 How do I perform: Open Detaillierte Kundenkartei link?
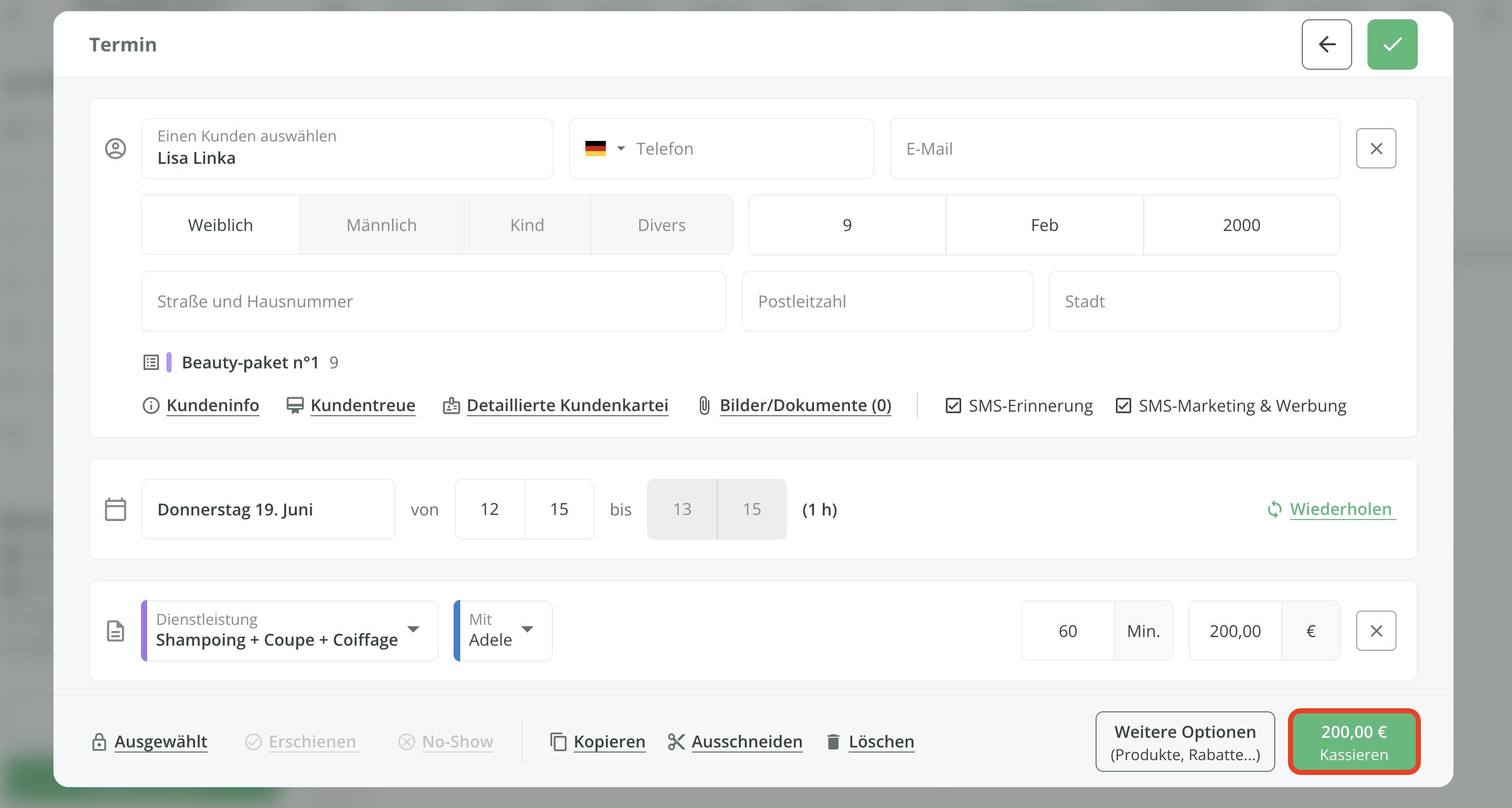point(567,406)
